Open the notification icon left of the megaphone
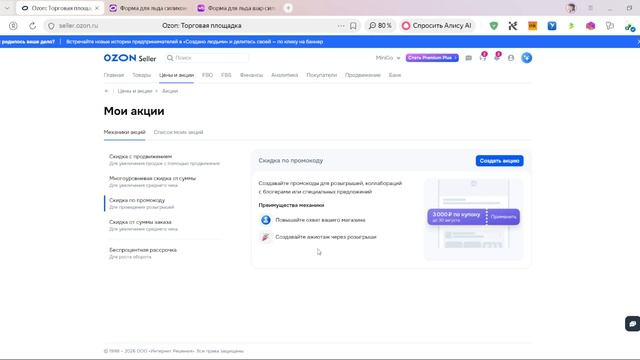Screen dimensions: 640x360 coord(483,58)
